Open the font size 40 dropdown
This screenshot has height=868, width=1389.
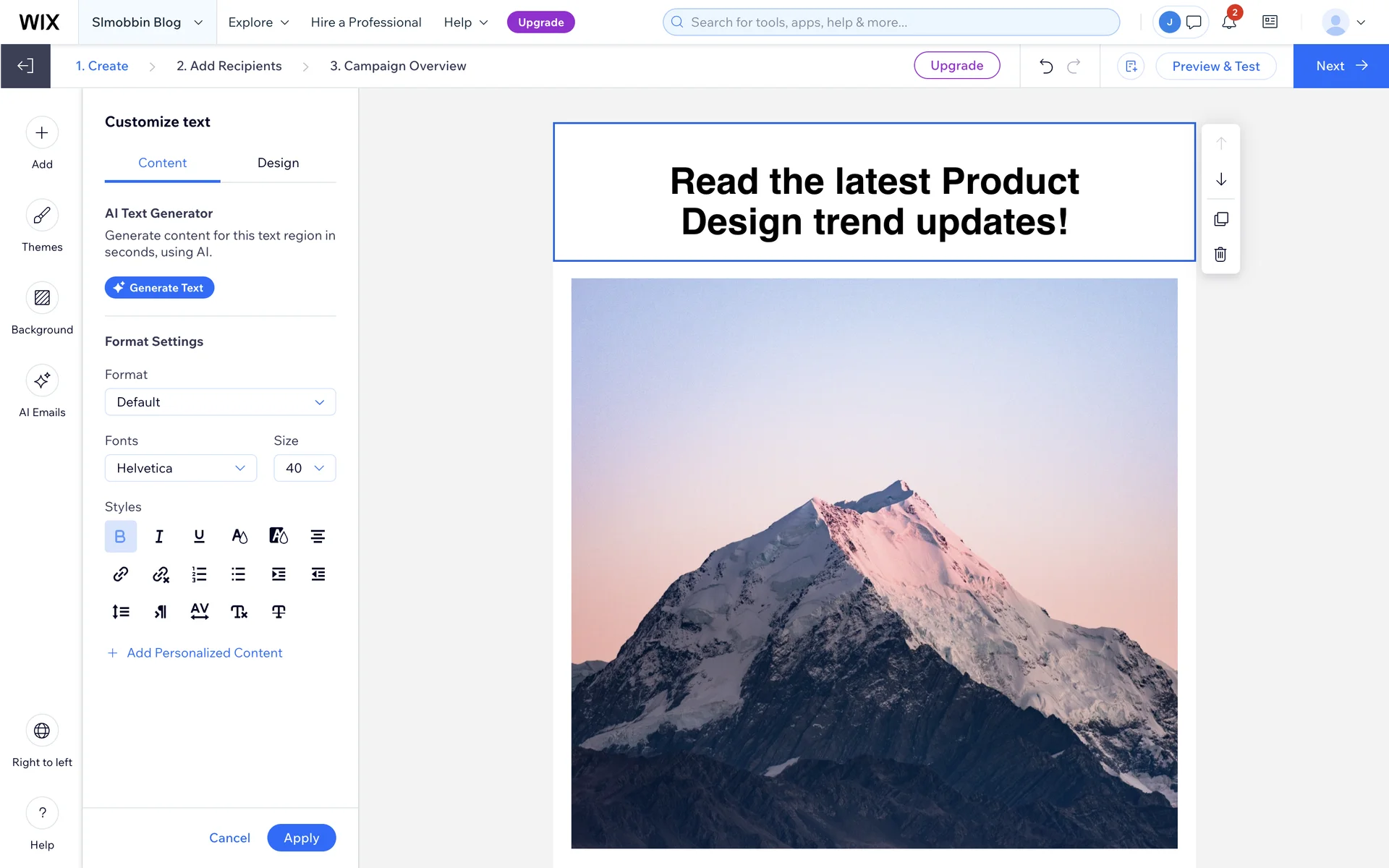305,468
